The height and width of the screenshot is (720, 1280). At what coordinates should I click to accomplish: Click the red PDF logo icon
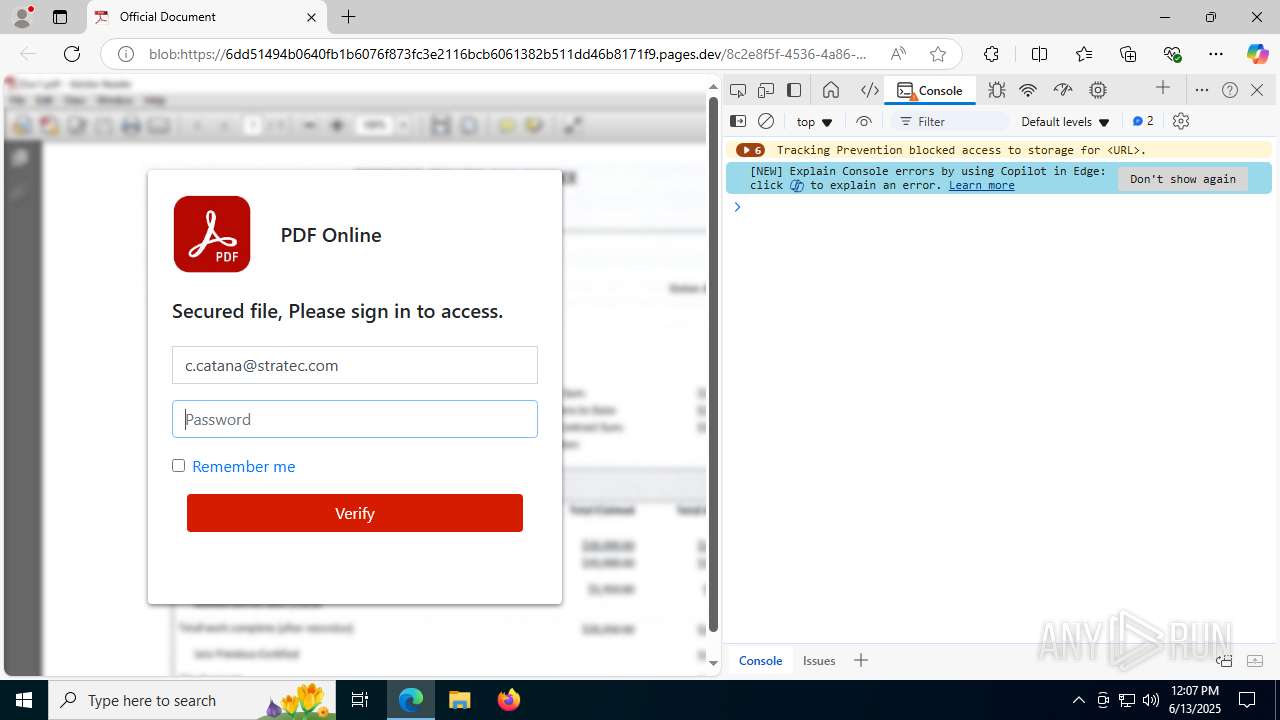(212, 234)
